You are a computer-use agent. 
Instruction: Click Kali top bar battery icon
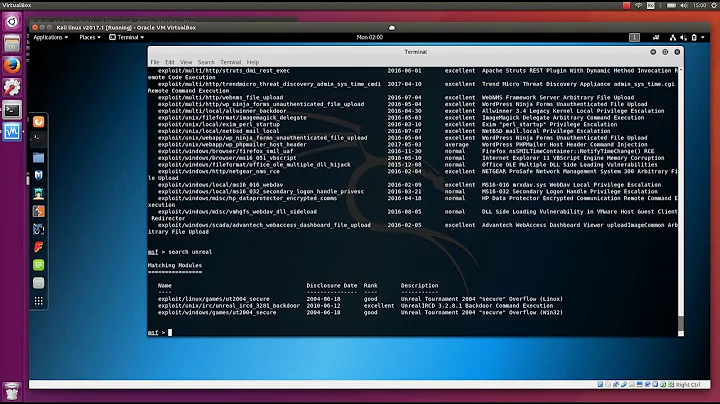[x=694, y=38]
